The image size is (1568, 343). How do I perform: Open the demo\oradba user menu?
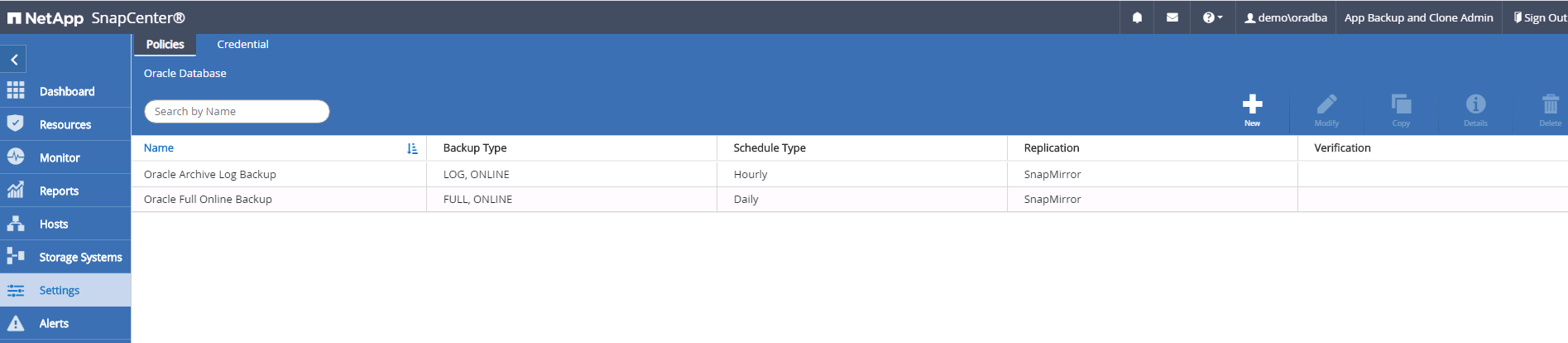click(1286, 17)
